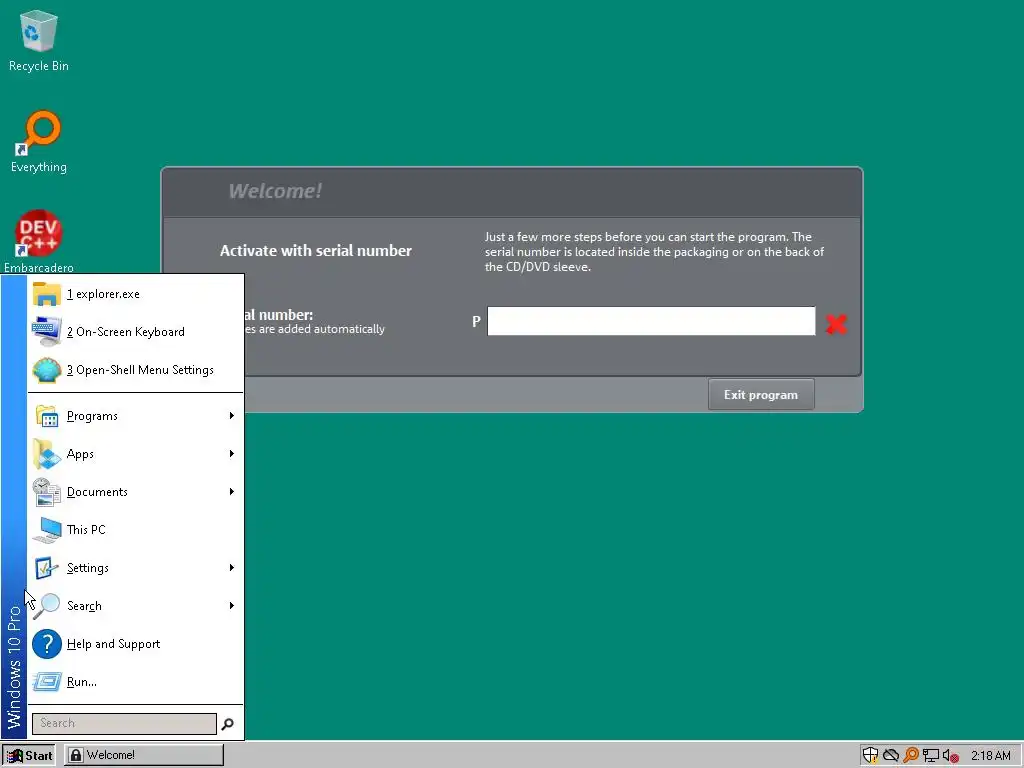Click the Welcome! dialog title text
The image size is (1024, 768).
click(x=275, y=191)
